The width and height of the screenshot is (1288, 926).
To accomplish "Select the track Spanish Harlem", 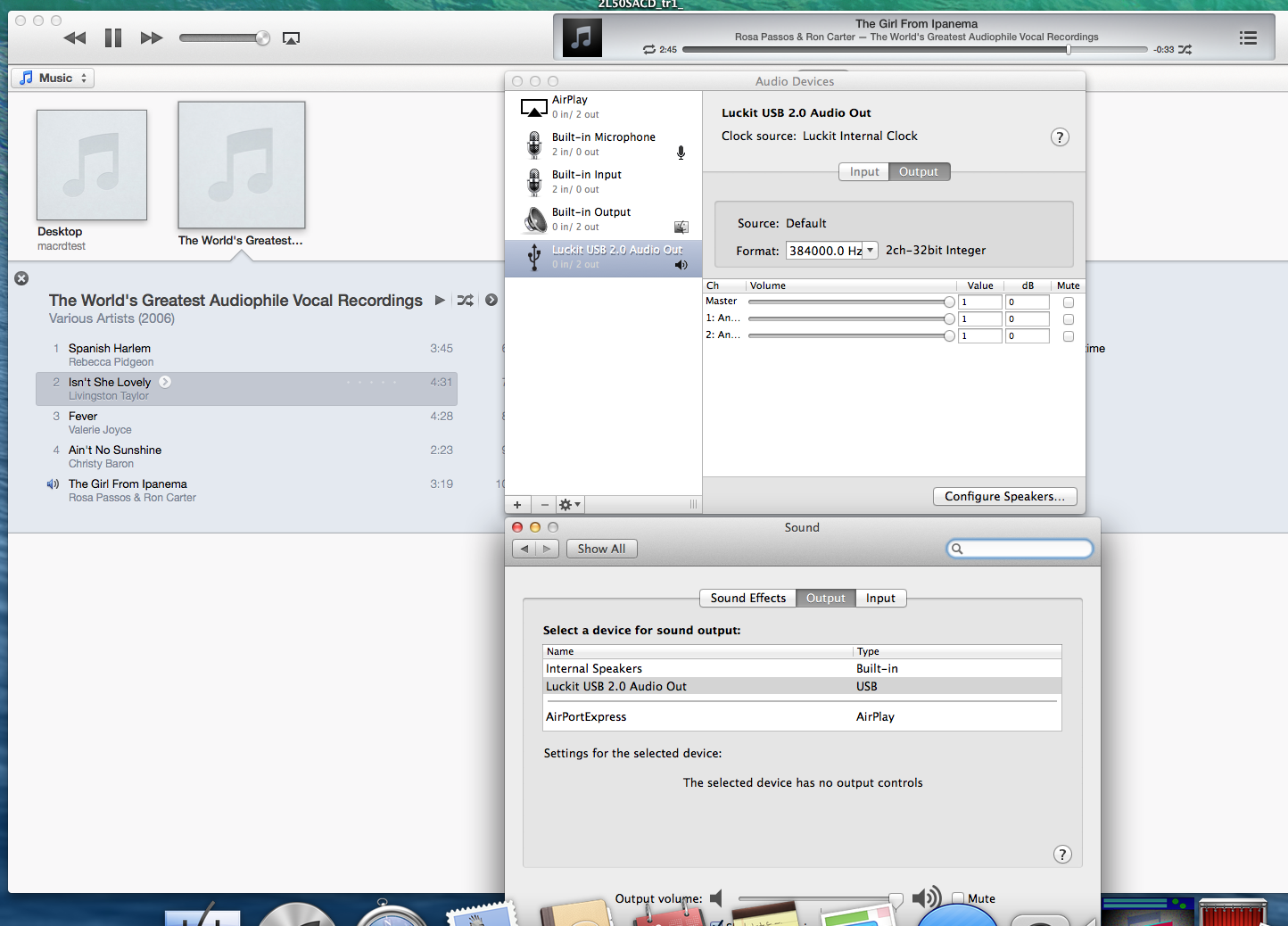I will (246, 355).
